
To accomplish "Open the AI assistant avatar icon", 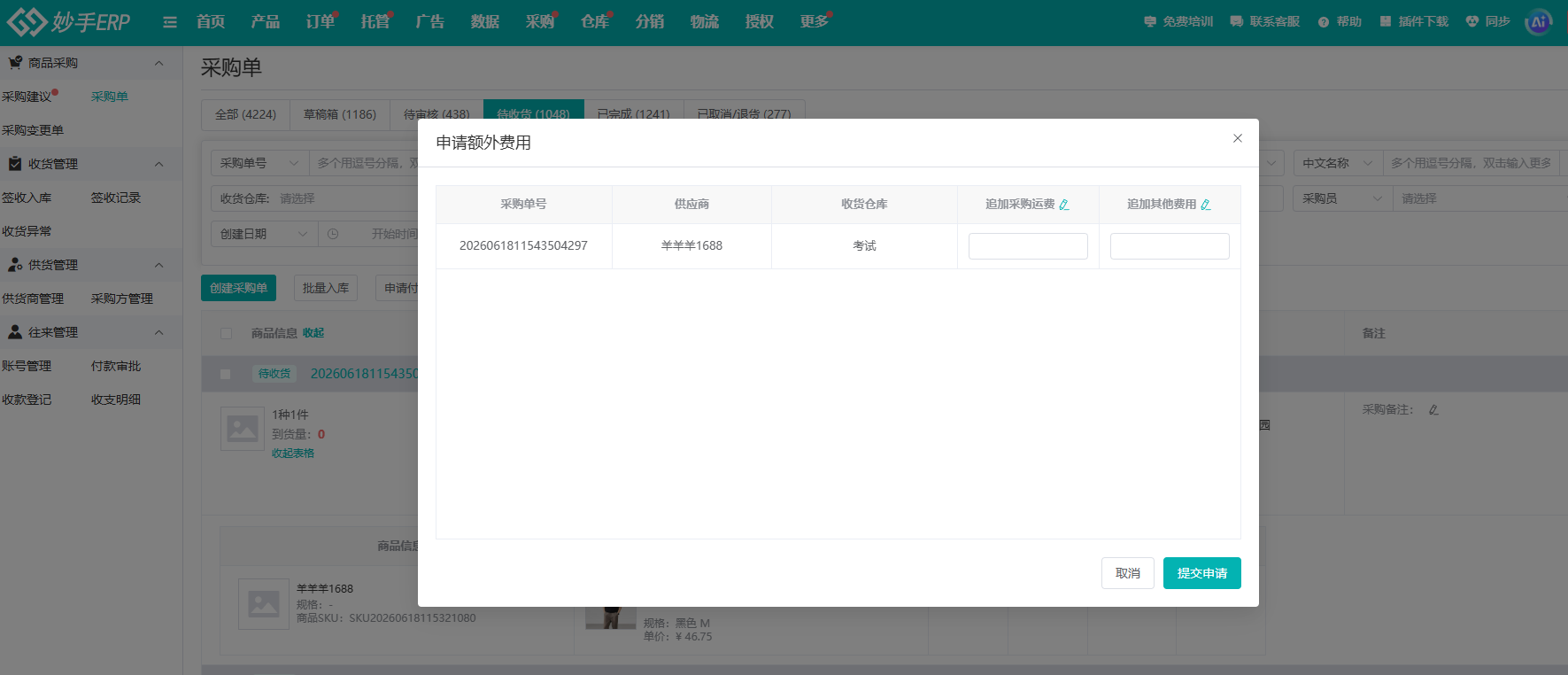I will point(1539,22).
